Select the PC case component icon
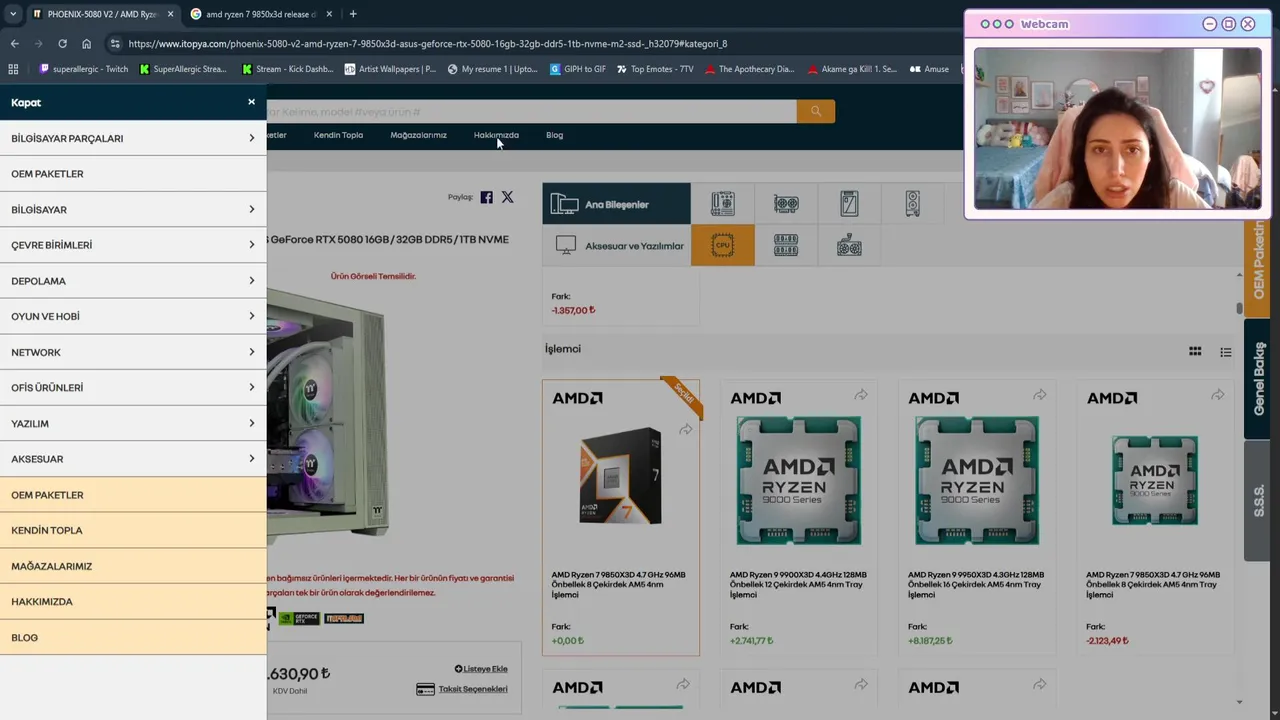 tap(912, 204)
